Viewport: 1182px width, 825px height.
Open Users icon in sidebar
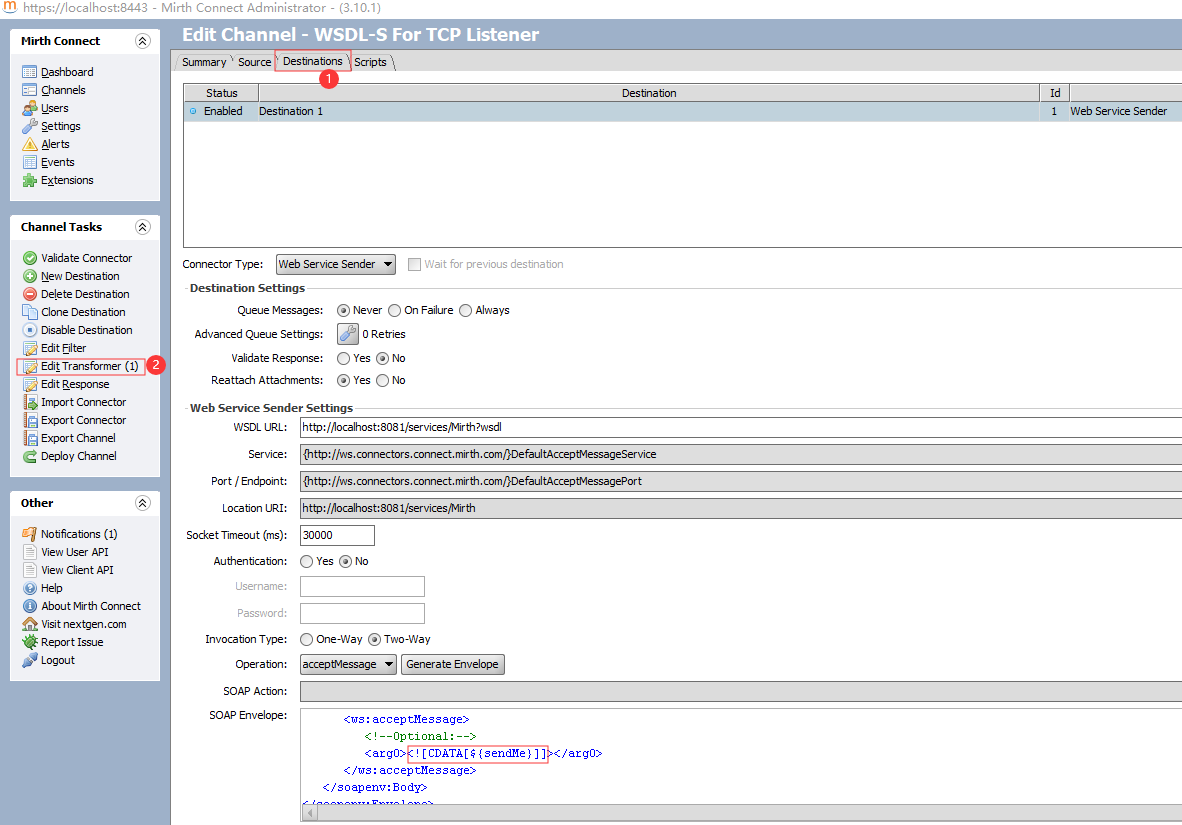pyautogui.click(x=29, y=109)
